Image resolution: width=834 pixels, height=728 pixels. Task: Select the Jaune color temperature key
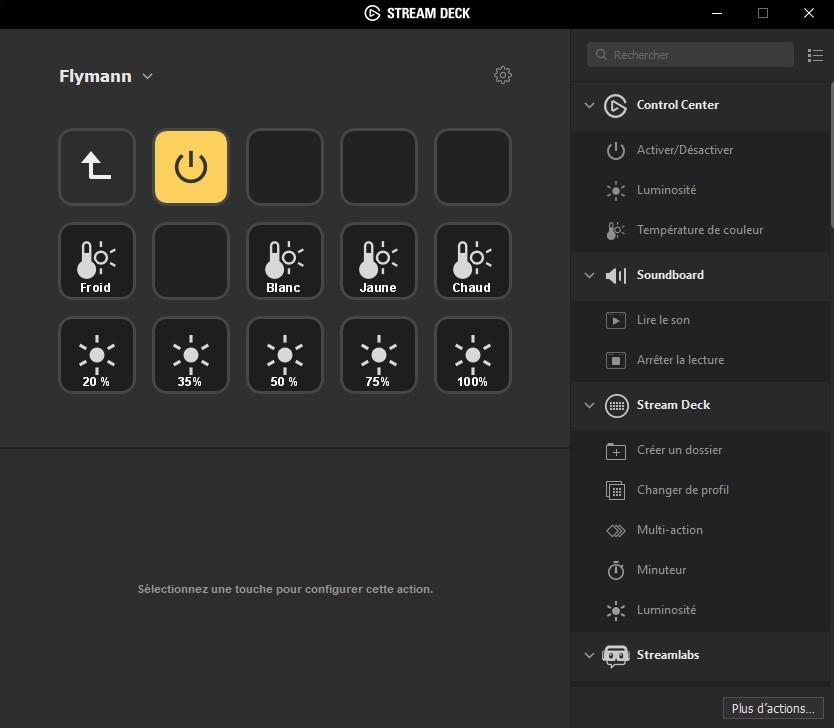379,261
